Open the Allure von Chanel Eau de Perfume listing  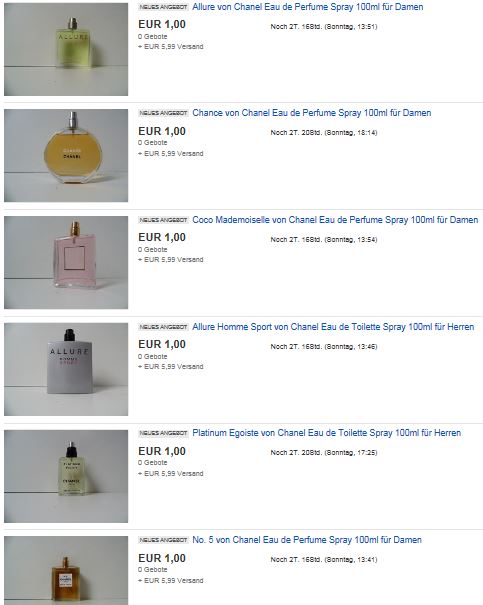pos(307,7)
